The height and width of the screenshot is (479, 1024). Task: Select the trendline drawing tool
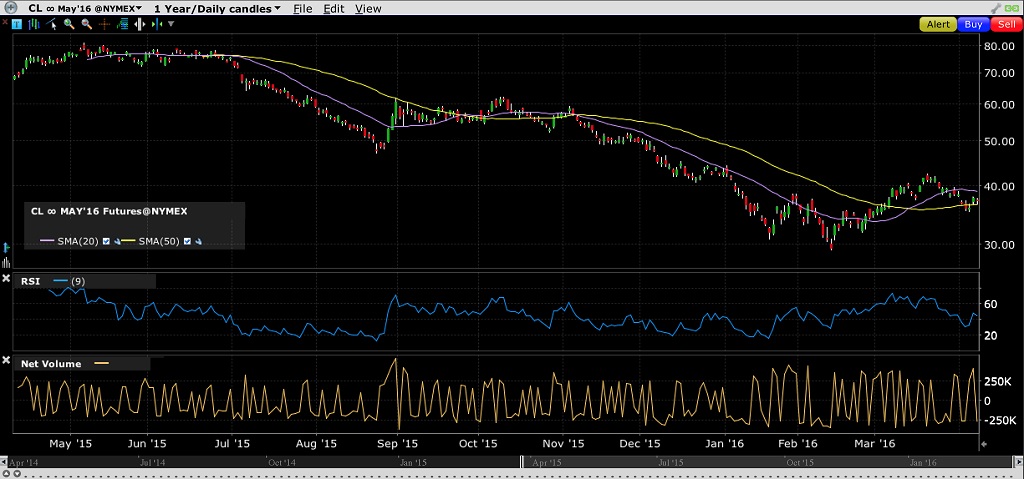[x=51, y=24]
